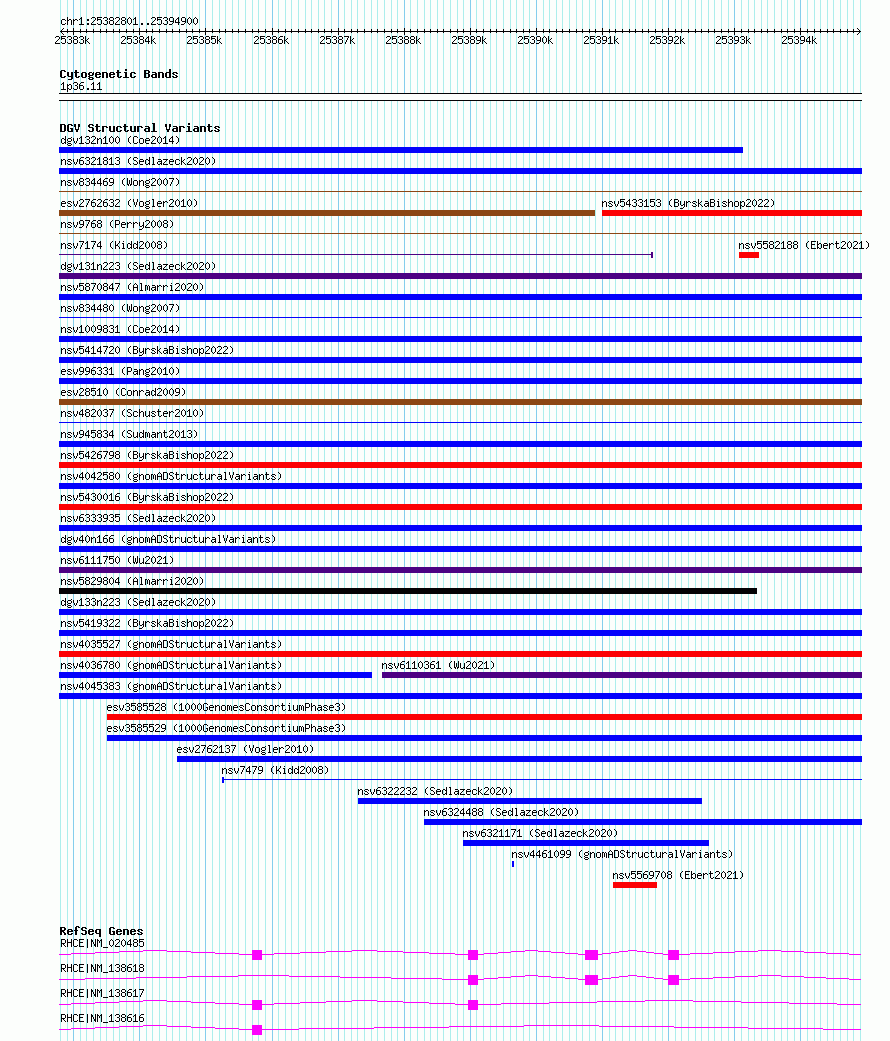Screen dimensions: 890x1041
Task: Select the nsv6321813 (Sedlazeck2020) label
Action: pyautogui.click(x=137, y=161)
